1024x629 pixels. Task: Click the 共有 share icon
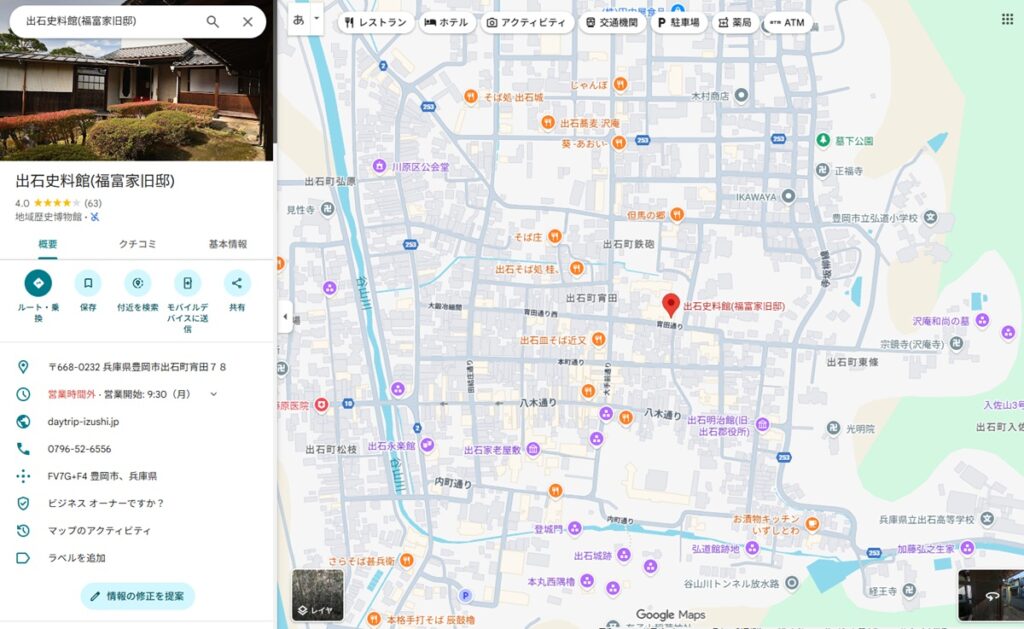[237, 283]
